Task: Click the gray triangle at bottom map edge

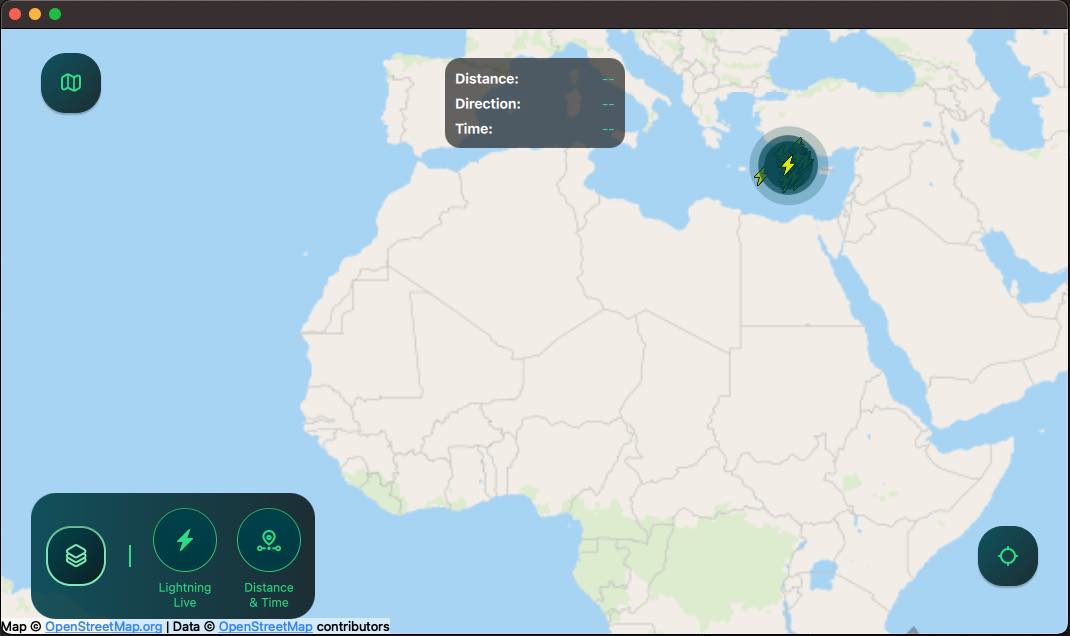Action: point(912,630)
